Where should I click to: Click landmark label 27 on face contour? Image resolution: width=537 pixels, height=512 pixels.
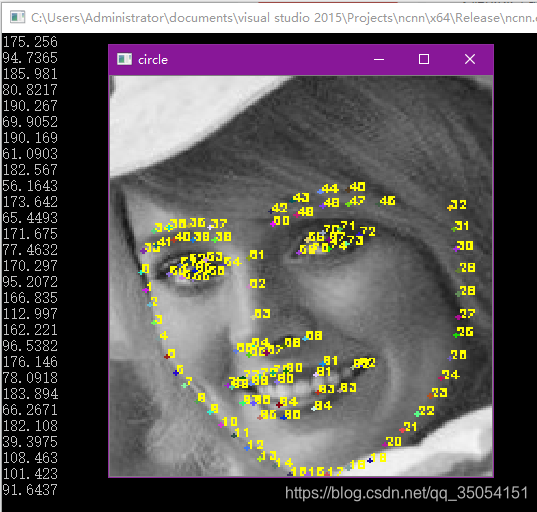pos(467,313)
